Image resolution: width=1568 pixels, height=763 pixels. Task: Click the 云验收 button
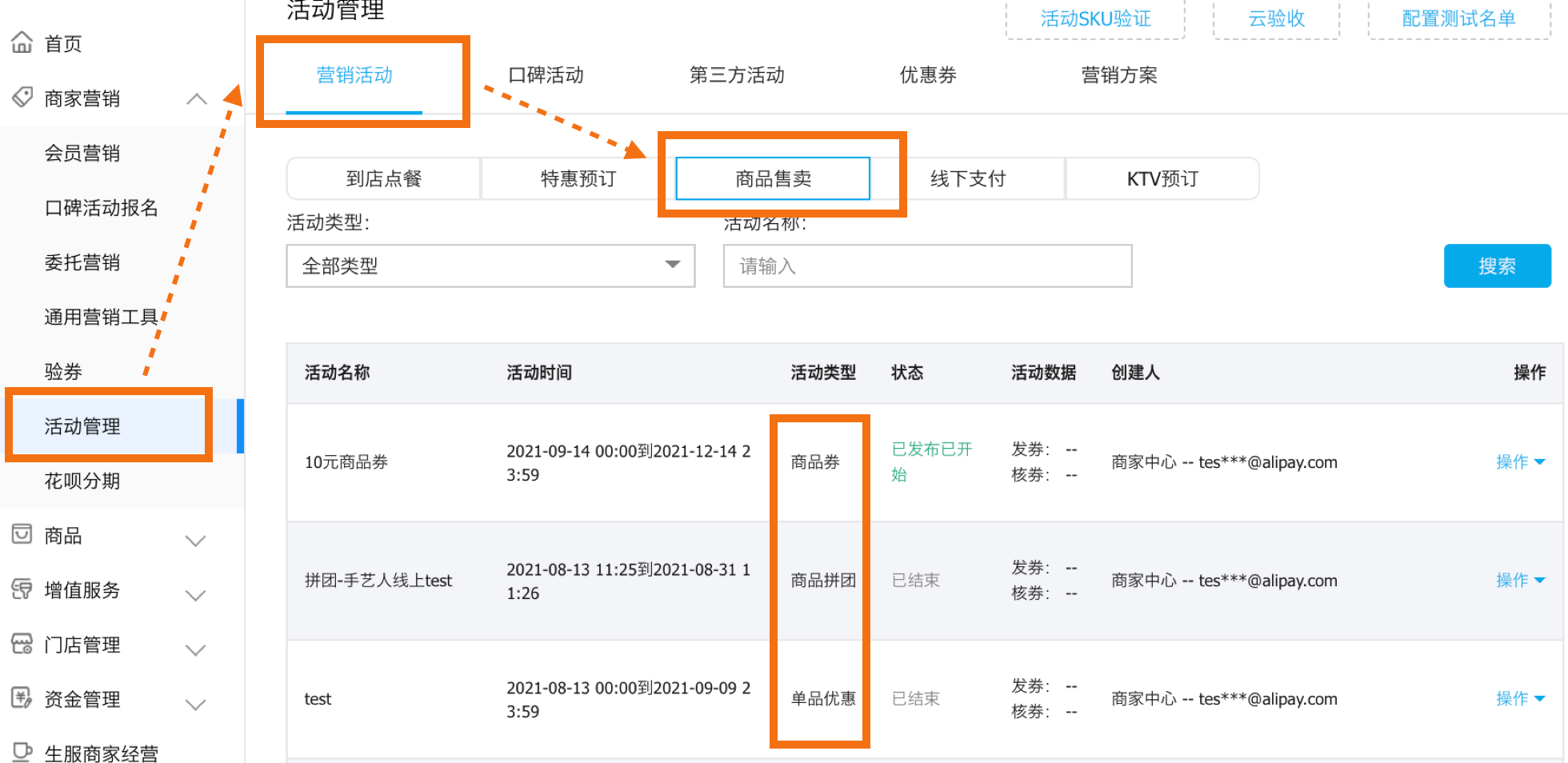[x=1277, y=18]
